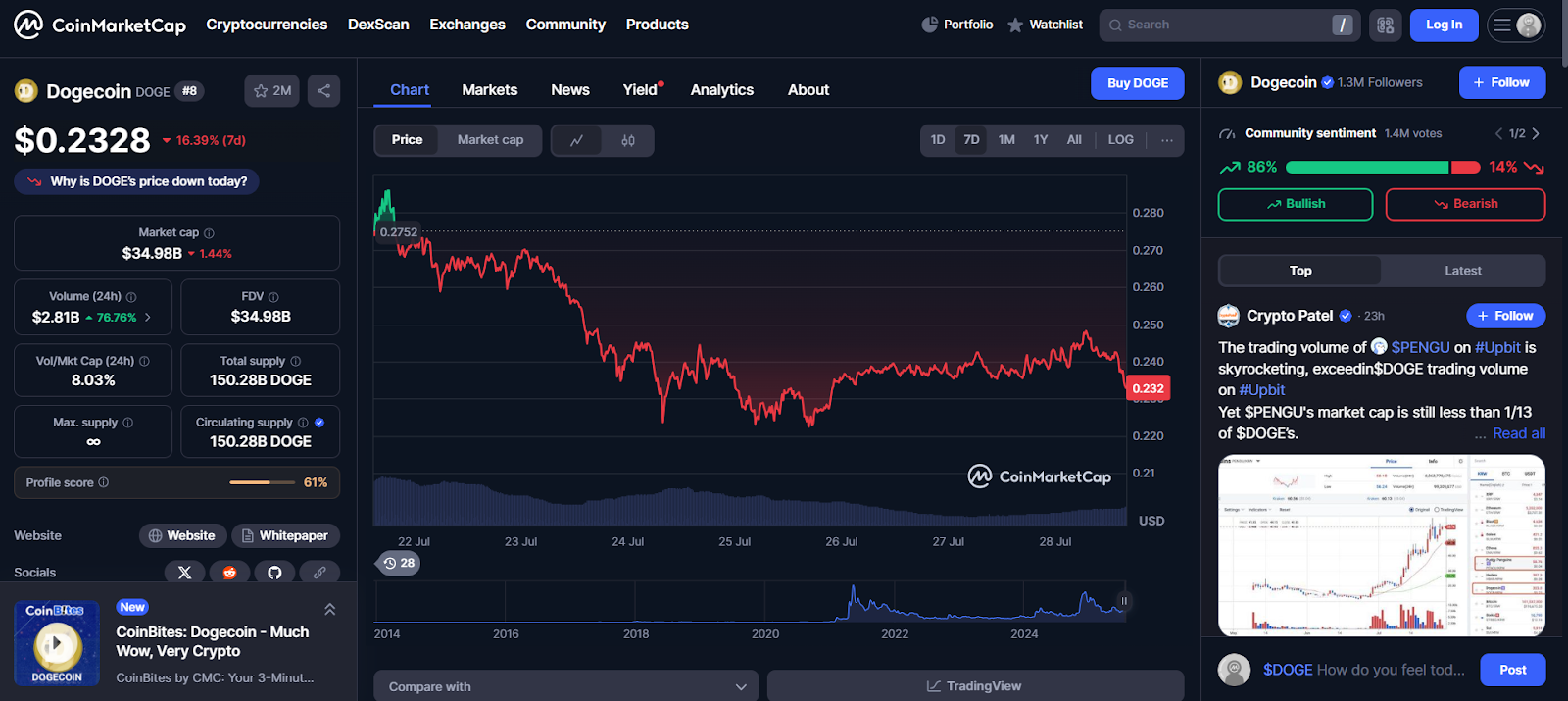Add Dogecoin to watchlist via star button
Image resolution: width=1568 pixels, height=701 pixels.
coord(271,91)
